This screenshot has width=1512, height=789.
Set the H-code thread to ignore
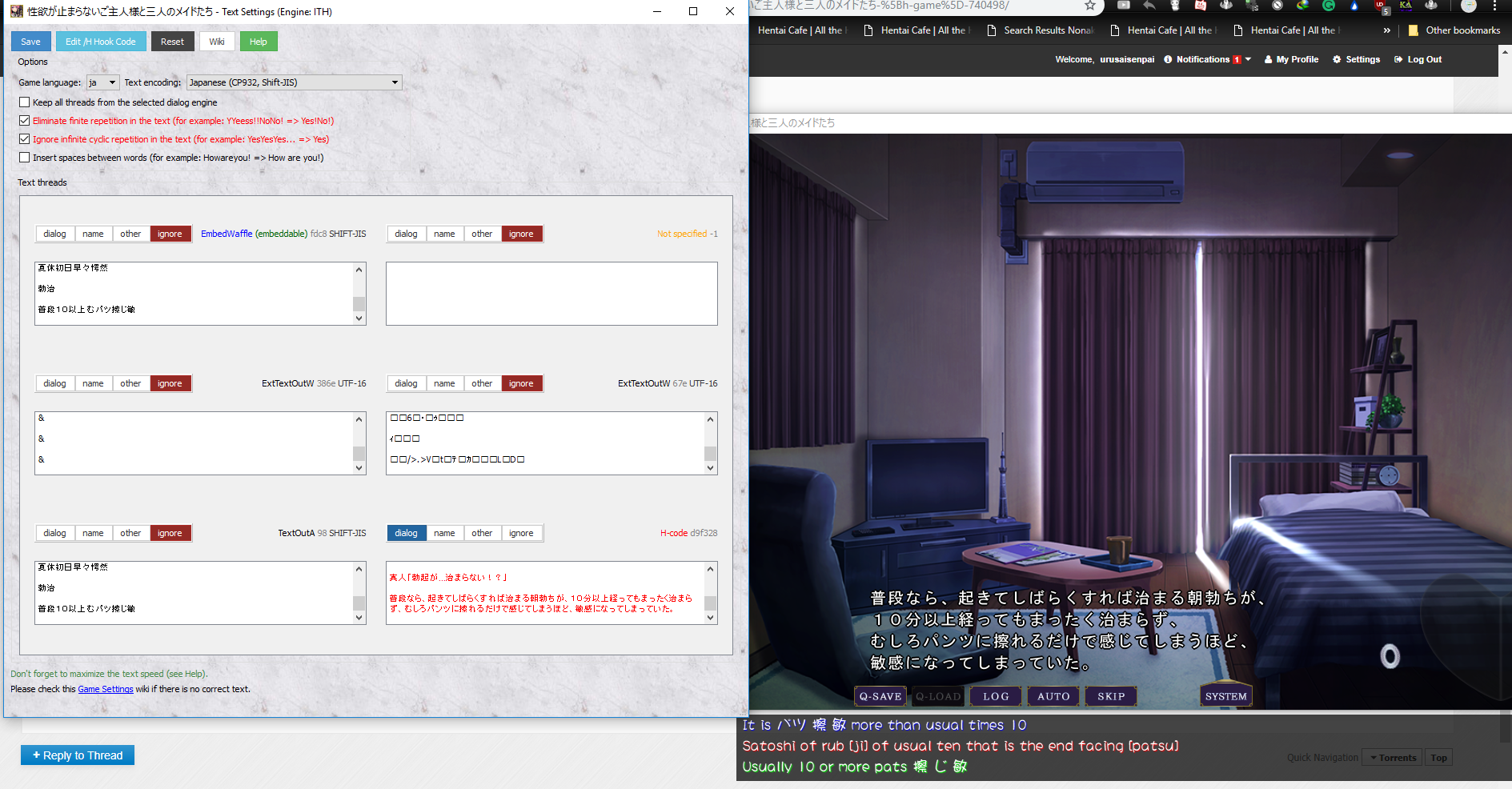[521, 533]
